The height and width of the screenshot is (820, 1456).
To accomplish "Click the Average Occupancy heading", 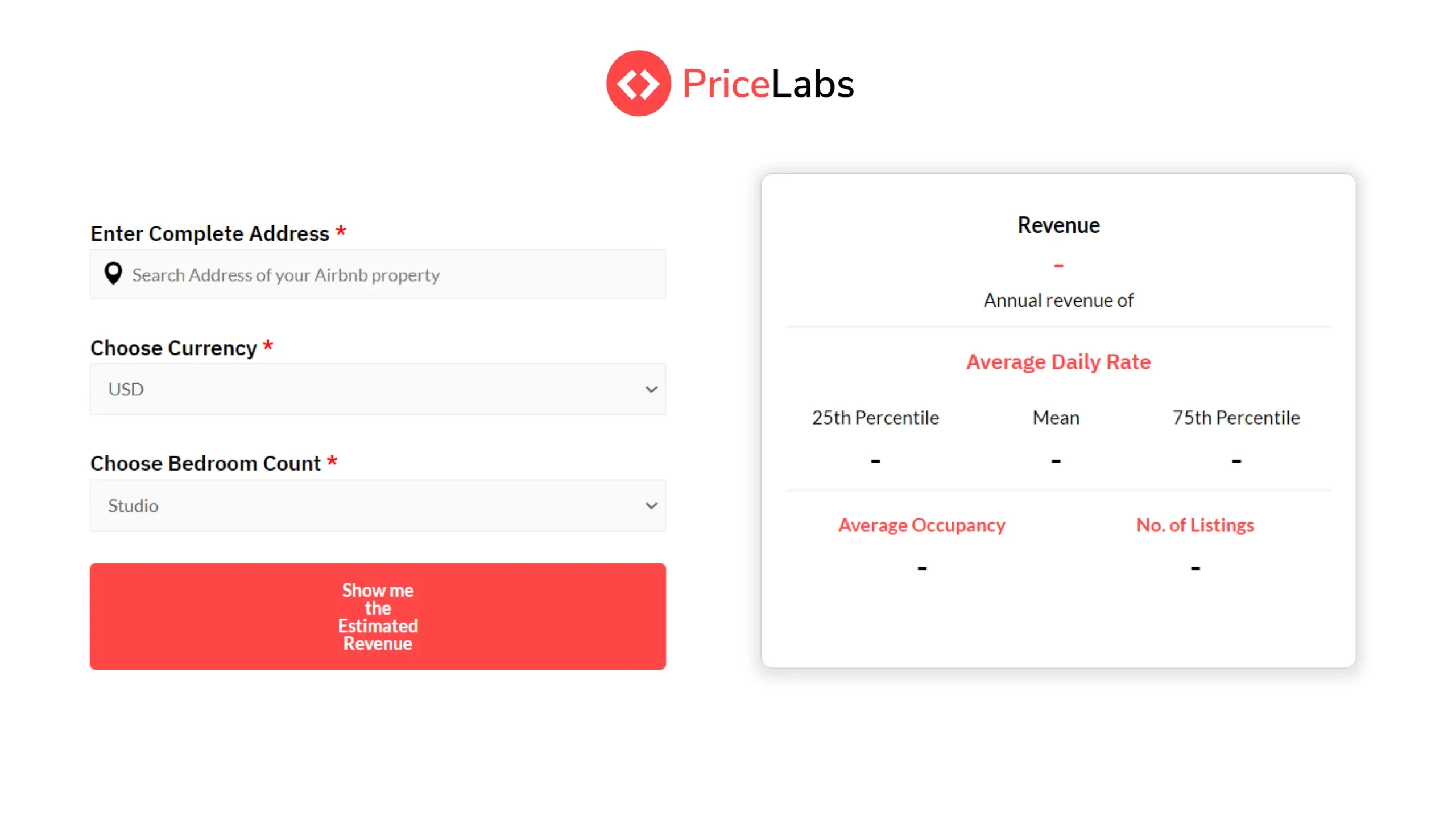I will 921,525.
